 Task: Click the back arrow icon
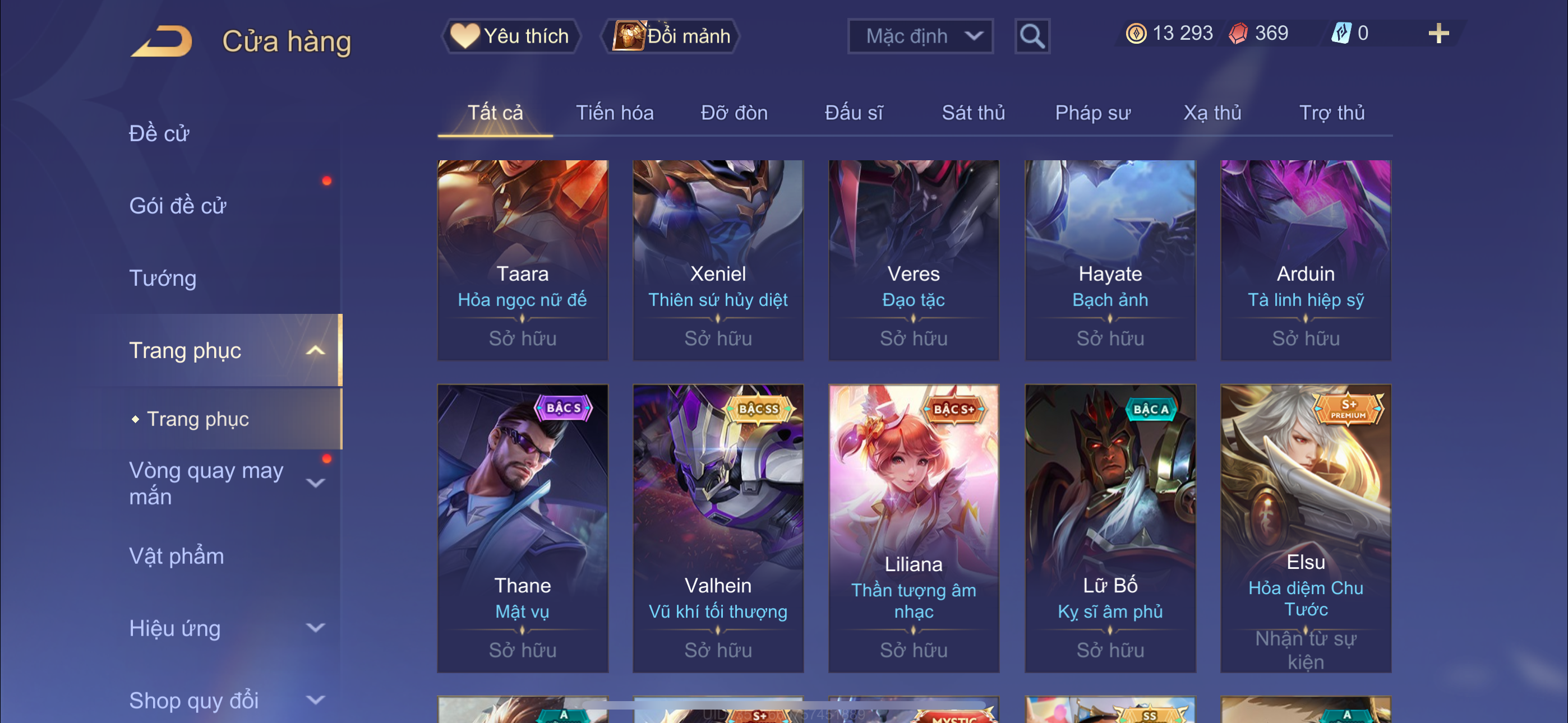(x=162, y=41)
